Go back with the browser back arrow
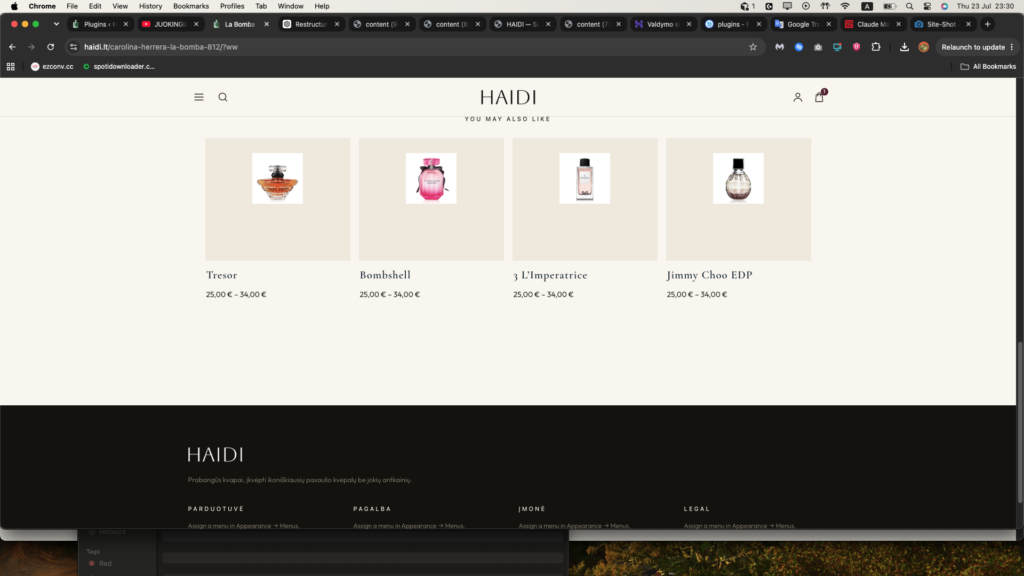The height and width of the screenshot is (576, 1024). [12, 47]
